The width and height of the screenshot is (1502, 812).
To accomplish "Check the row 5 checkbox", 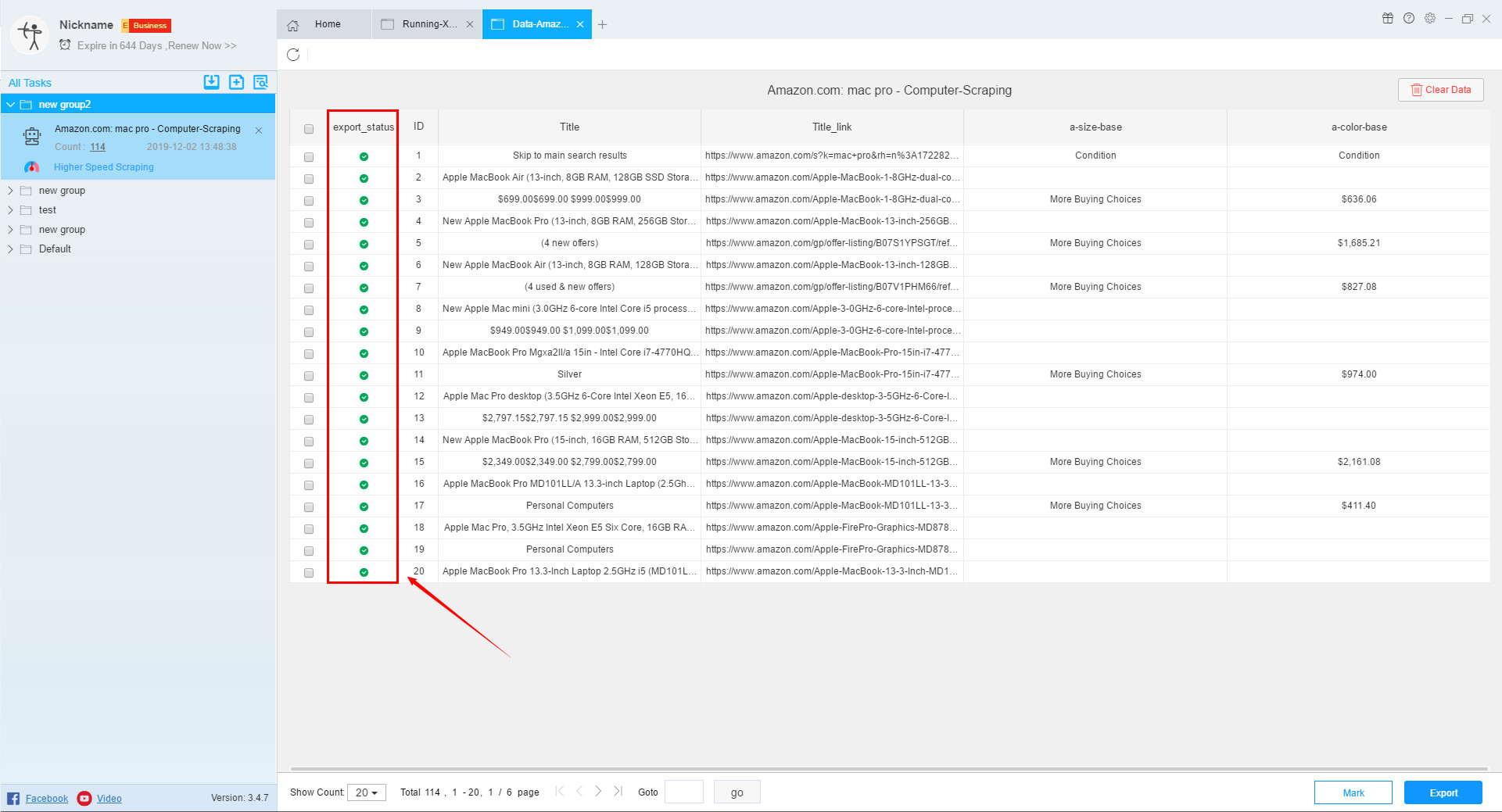I will tap(309, 245).
